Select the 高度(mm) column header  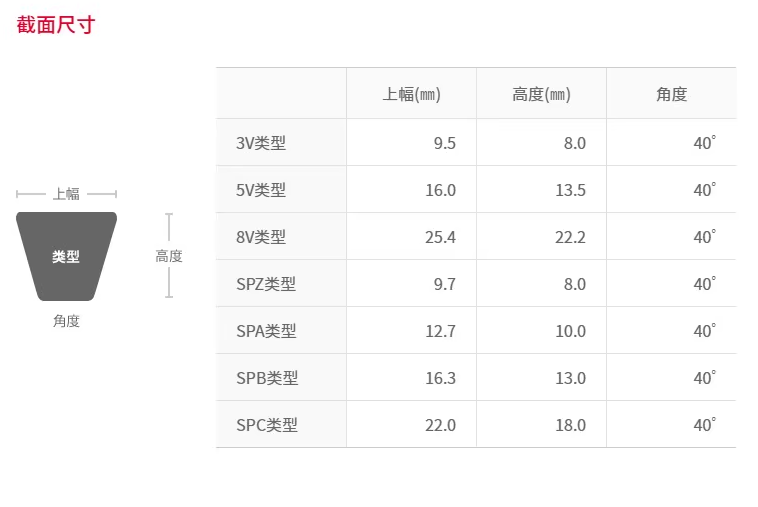541,94
